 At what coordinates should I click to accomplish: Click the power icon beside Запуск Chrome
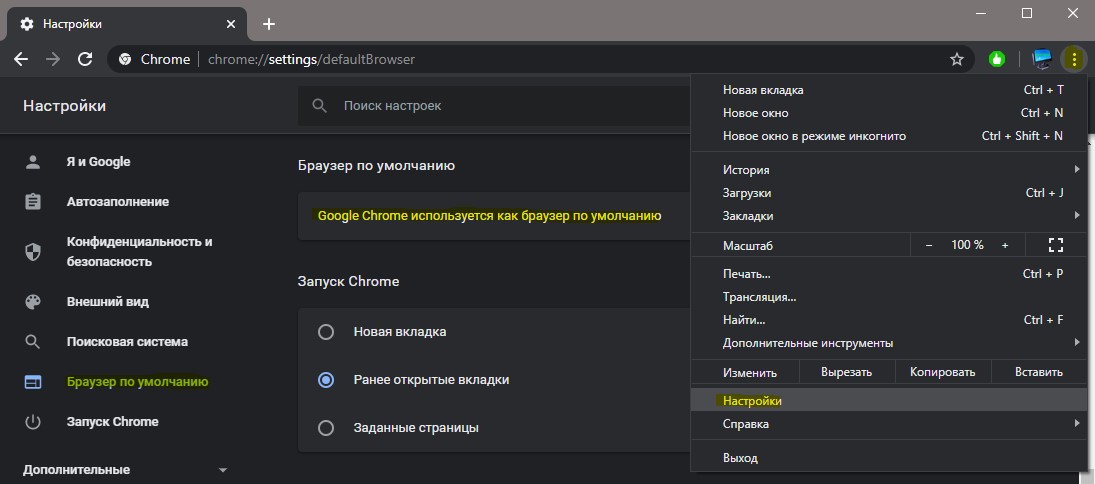33,422
